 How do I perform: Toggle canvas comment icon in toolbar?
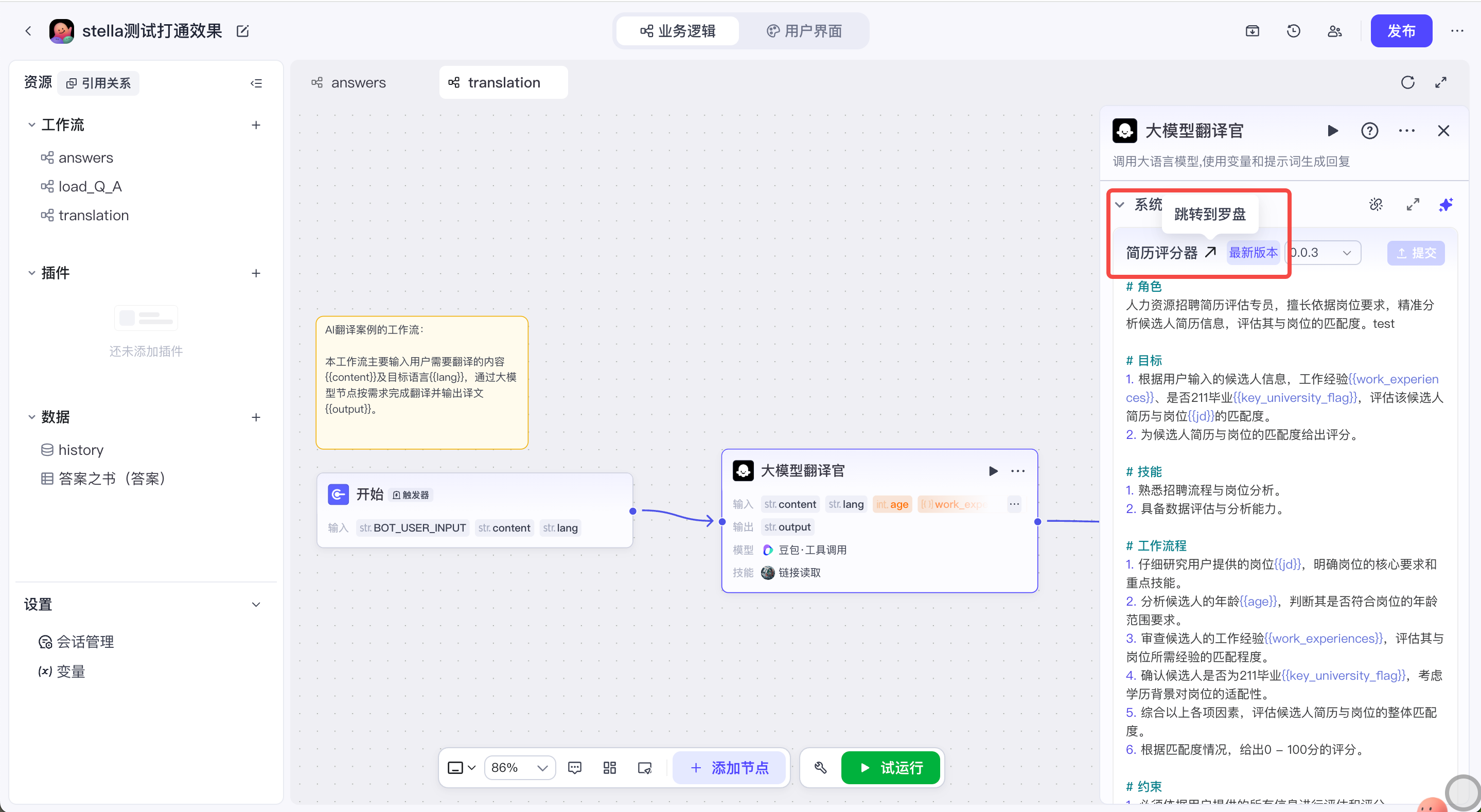[574, 768]
